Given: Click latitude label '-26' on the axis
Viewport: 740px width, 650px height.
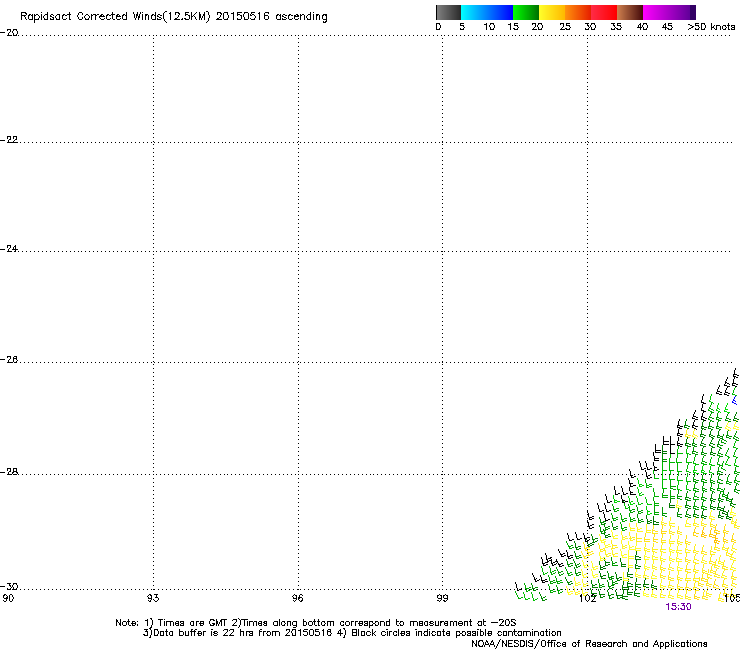Looking at the screenshot, I should (x=9, y=360).
